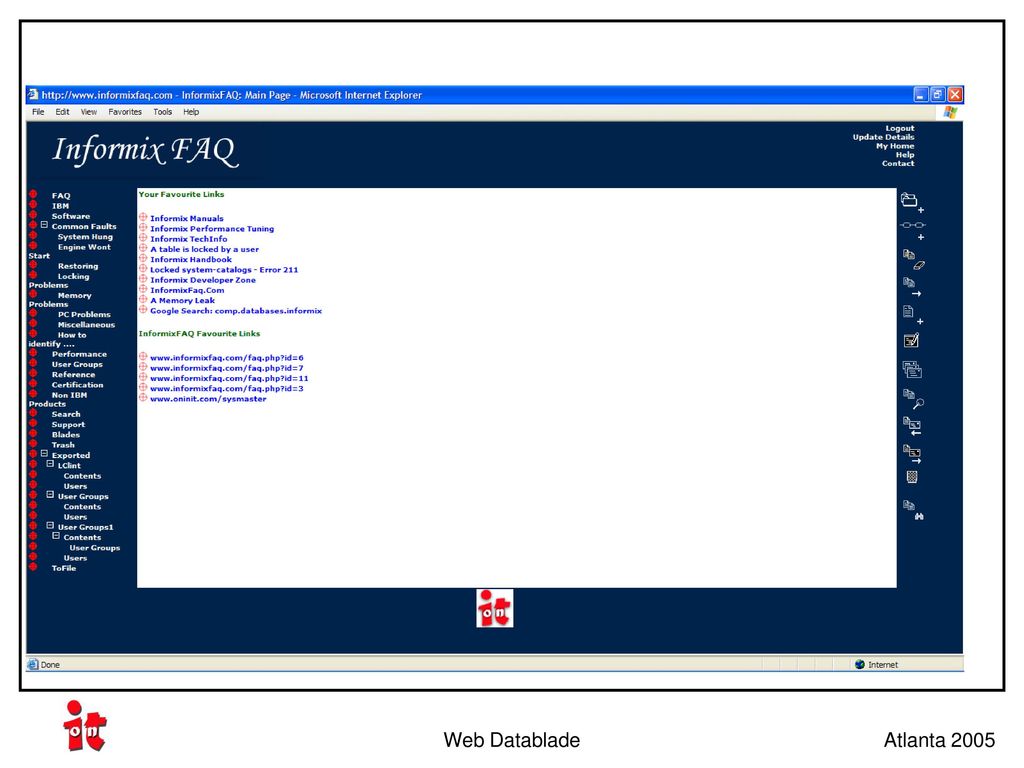The height and width of the screenshot is (768, 1024).
Task: Collapse the User Groups node under Exported
Action: coord(50,494)
